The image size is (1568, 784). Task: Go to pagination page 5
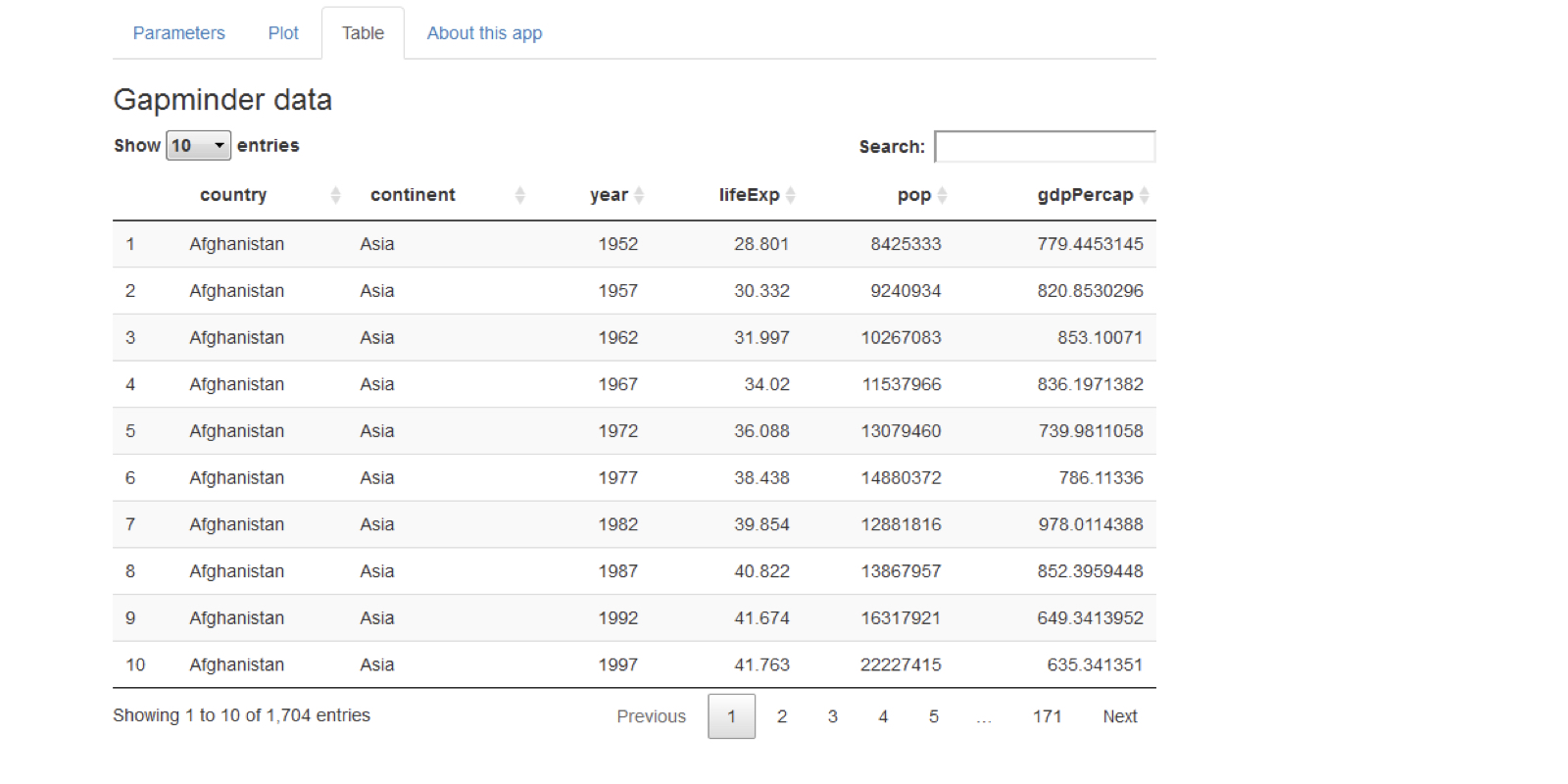(x=934, y=716)
